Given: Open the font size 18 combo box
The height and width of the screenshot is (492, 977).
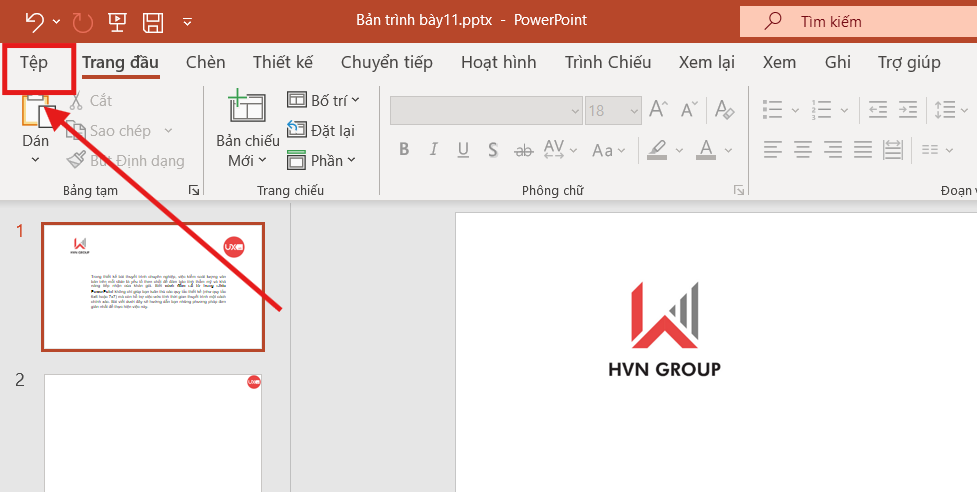Looking at the screenshot, I should [x=613, y=111].
